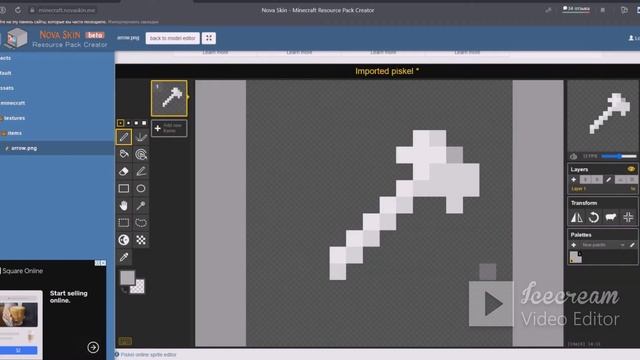Reload the browser page
This screenshot has height=360, width=640.
[x=18, y=10]
